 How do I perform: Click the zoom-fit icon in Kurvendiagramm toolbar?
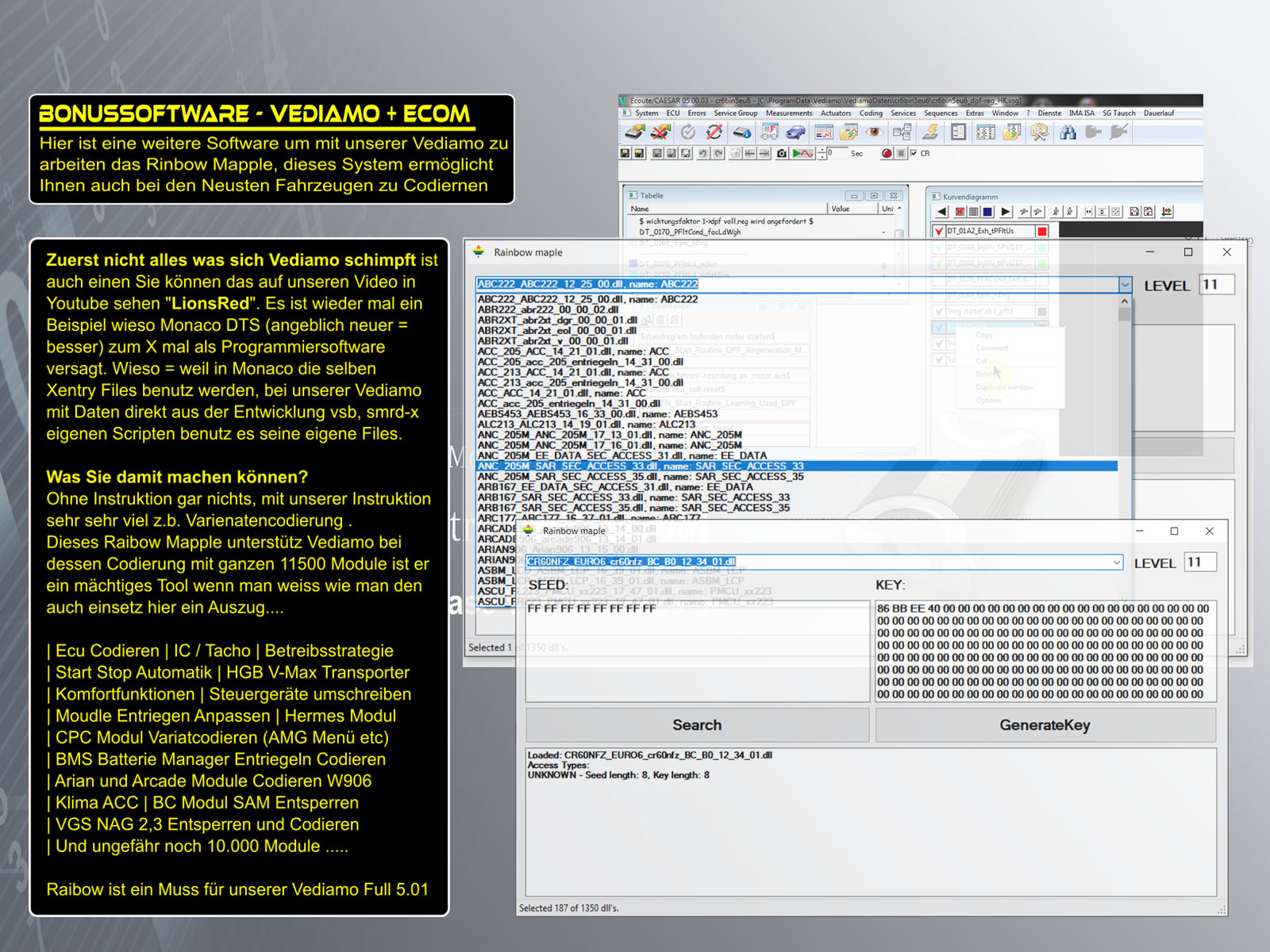pyautogui.click(x=1115, y=212)
